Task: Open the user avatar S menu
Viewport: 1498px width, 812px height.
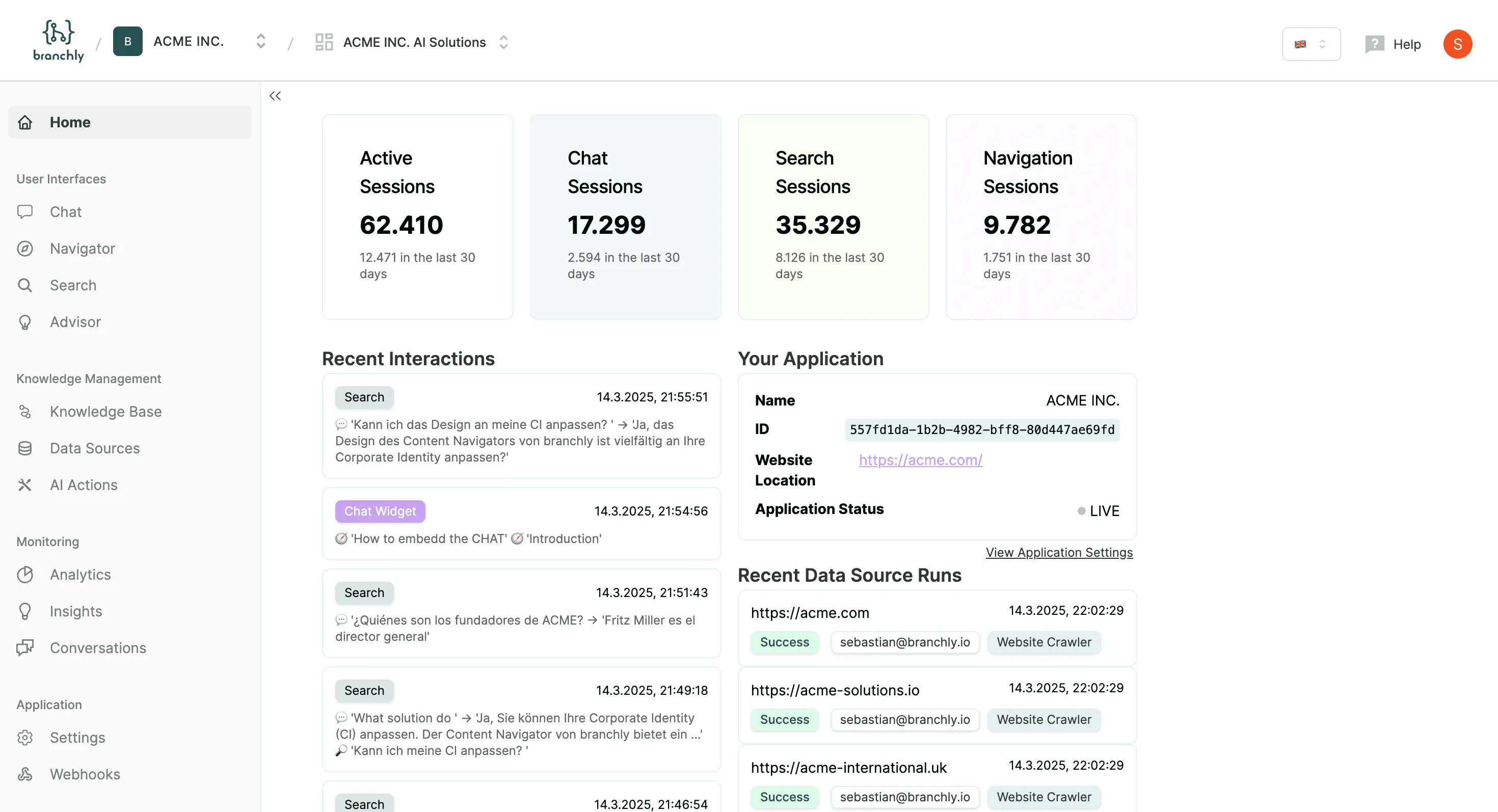Action: pyautogui.click(x=1457, y=44)
